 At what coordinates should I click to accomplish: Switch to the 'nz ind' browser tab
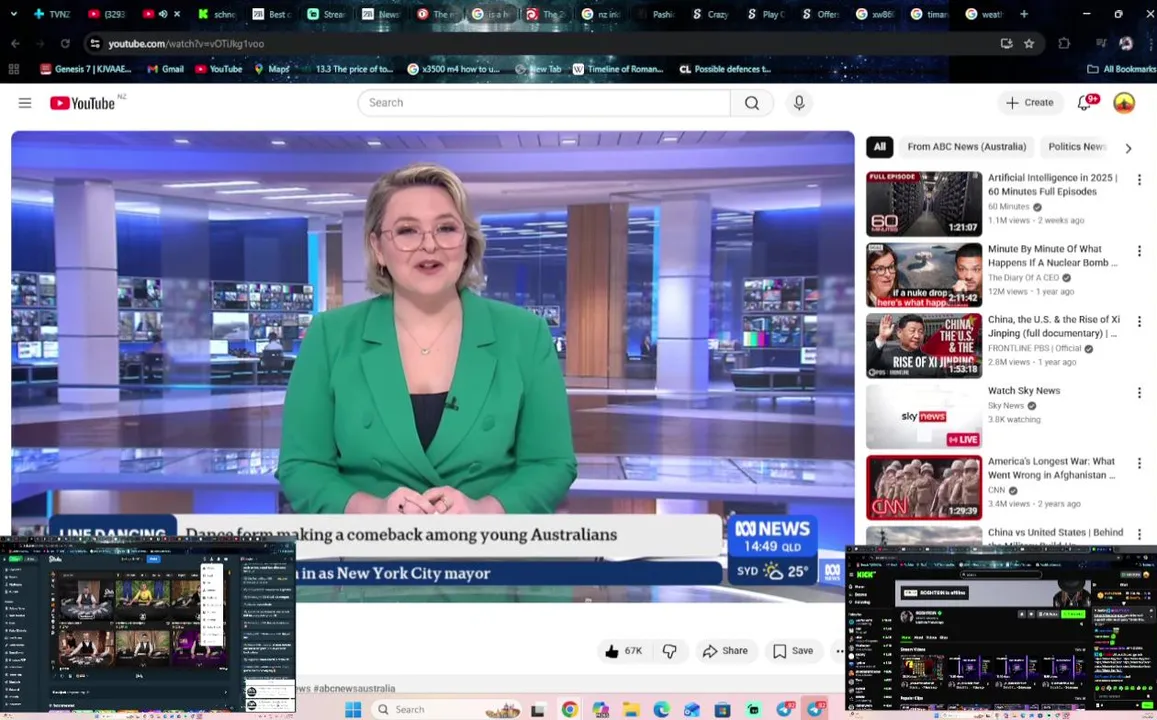coord(601,14)
